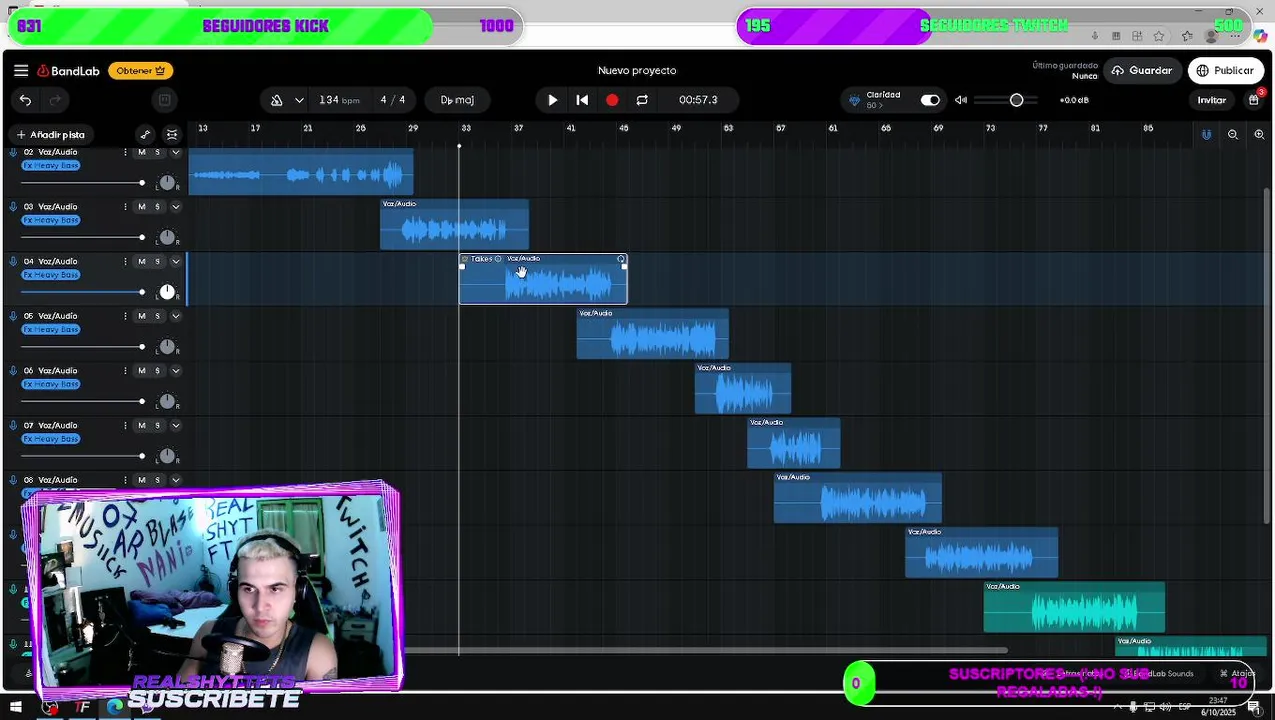Solo track 06 Voz/Audio
Screen dimensions: 1275x720
click(x=157, y=371)
